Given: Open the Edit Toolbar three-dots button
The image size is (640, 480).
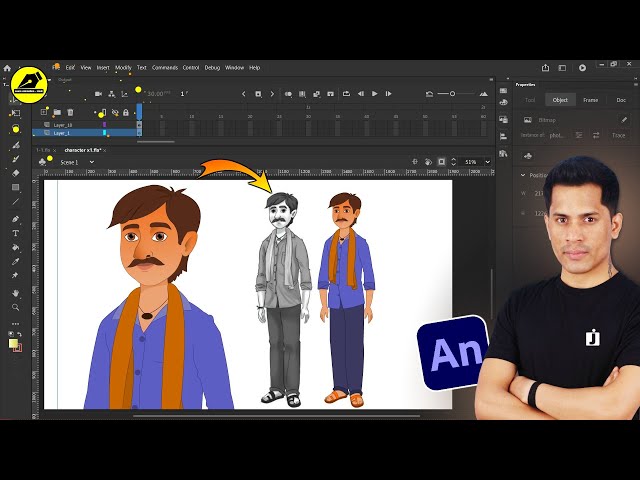Looking at the screenshot, I should [x=16, y=324].
